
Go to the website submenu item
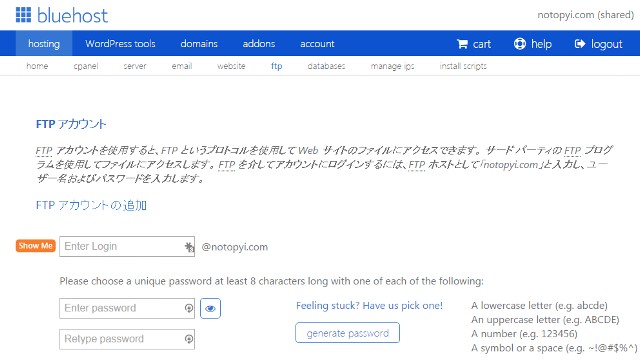coord(231,66)
